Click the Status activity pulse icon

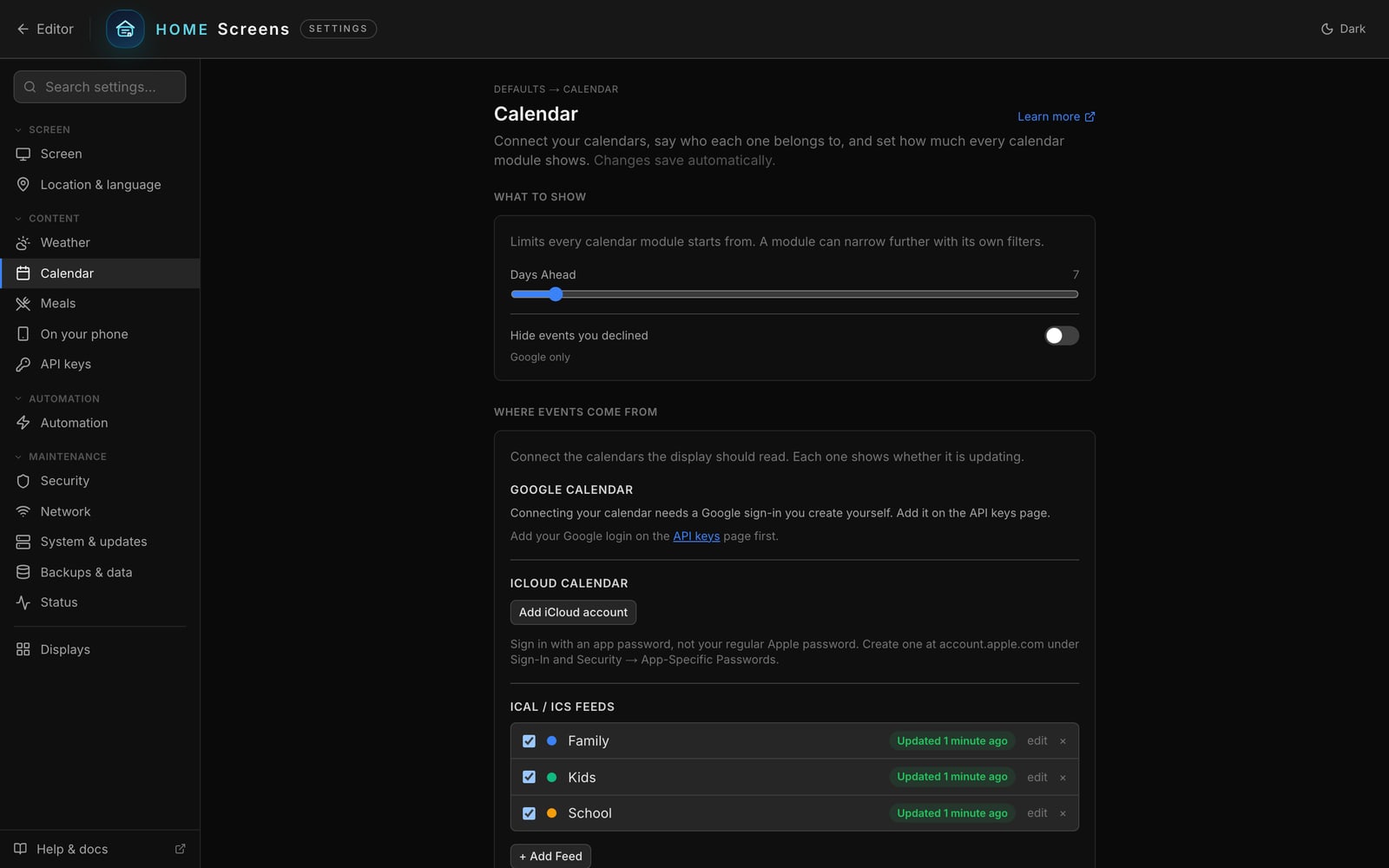click(23, 602)
